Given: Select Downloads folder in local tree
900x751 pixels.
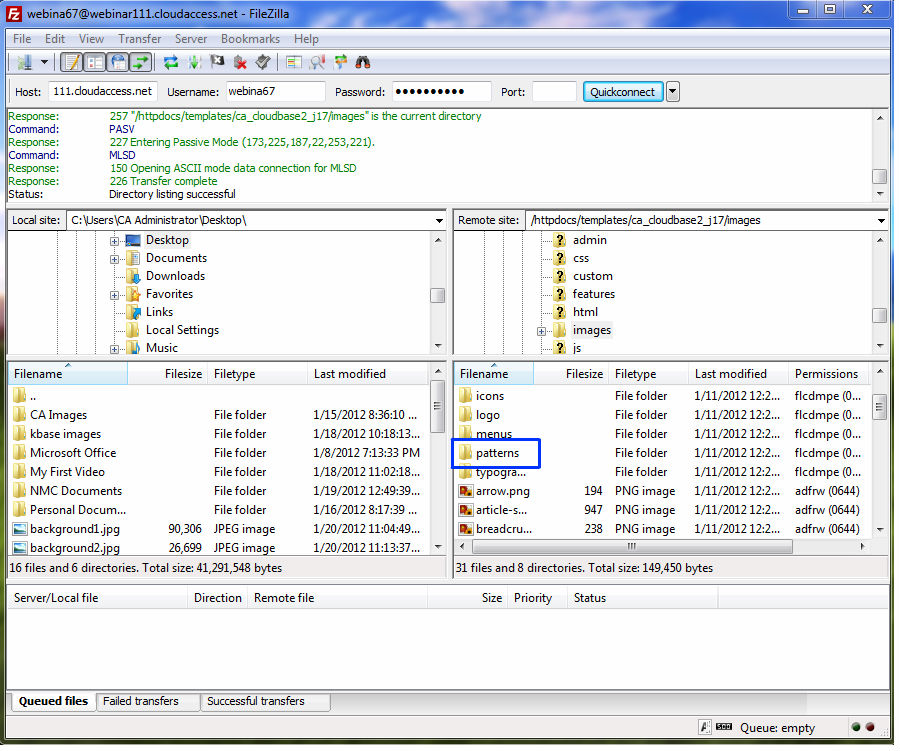Looking at the screenshot, I should click(175, 276).
